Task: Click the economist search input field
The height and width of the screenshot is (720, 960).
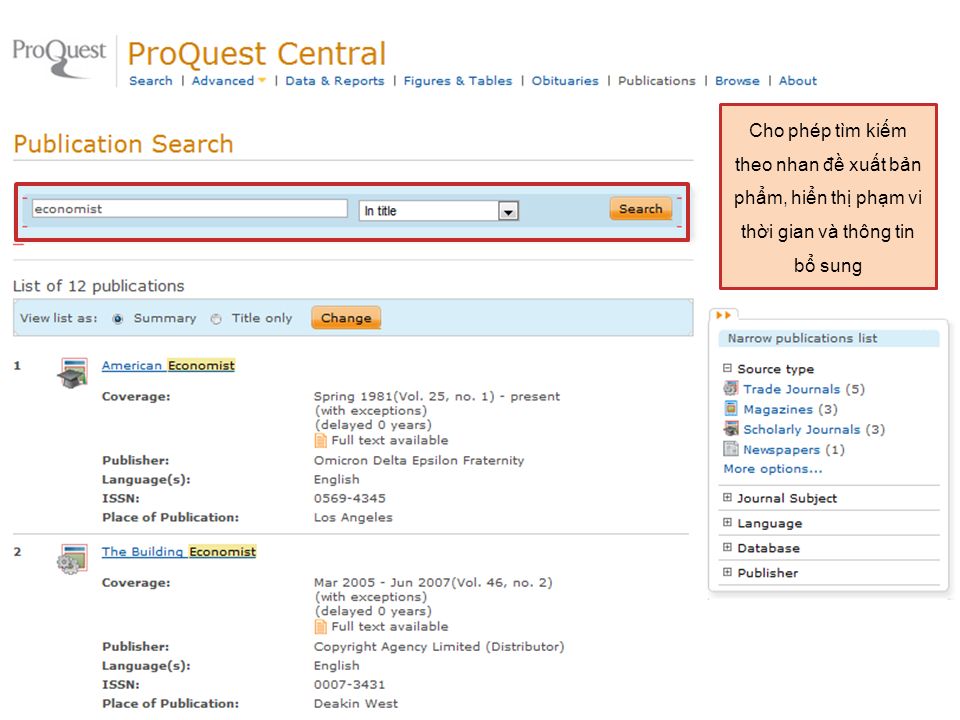Action: 190,209
